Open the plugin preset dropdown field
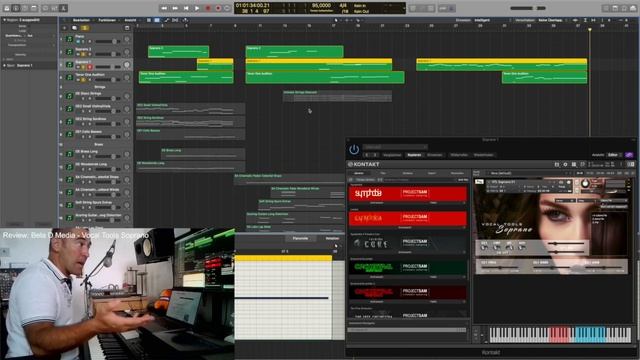Screen dimensions: 640x360 coord(395,147)
